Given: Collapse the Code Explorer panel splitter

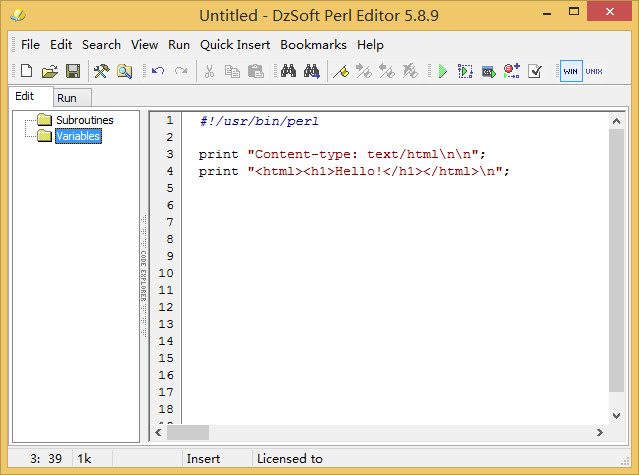Looking at the screenshot, I should pyautogui.click(x=144, y=275).
